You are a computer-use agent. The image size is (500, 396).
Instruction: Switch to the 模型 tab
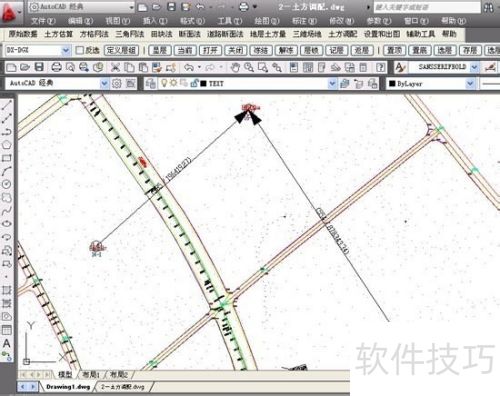pos(65,374)
